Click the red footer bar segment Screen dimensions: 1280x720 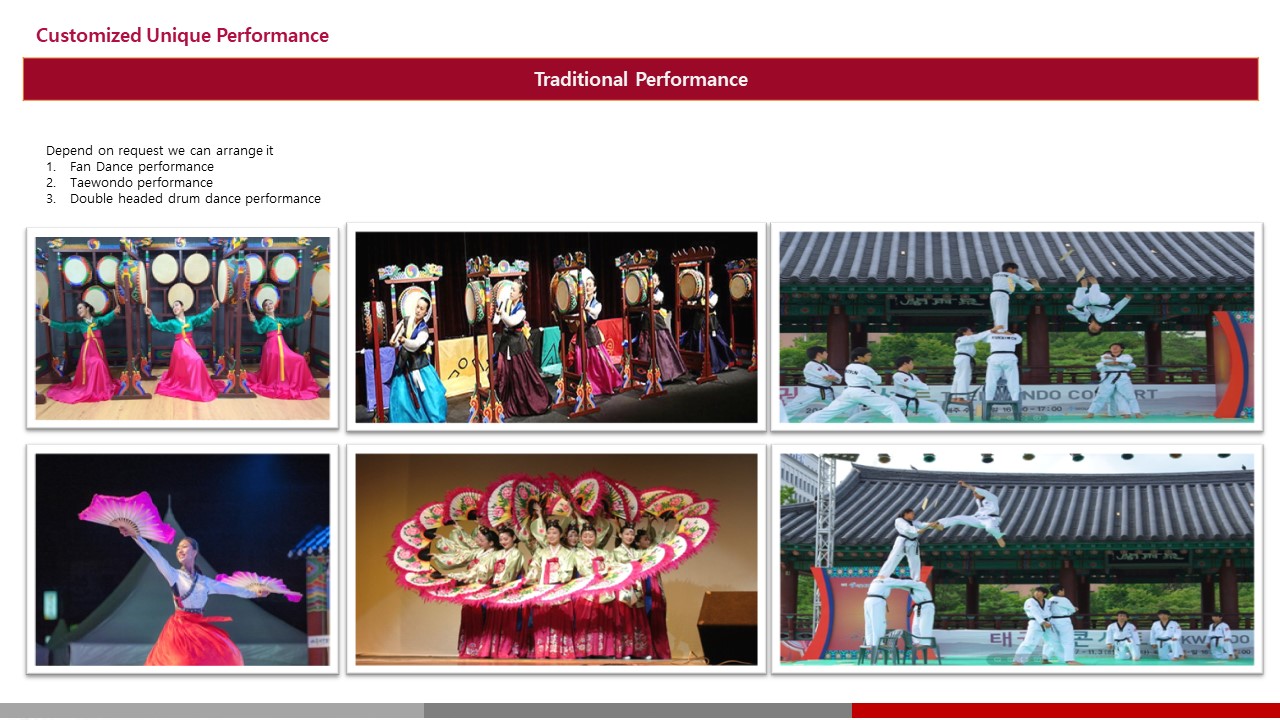(x=1065, y=710)
